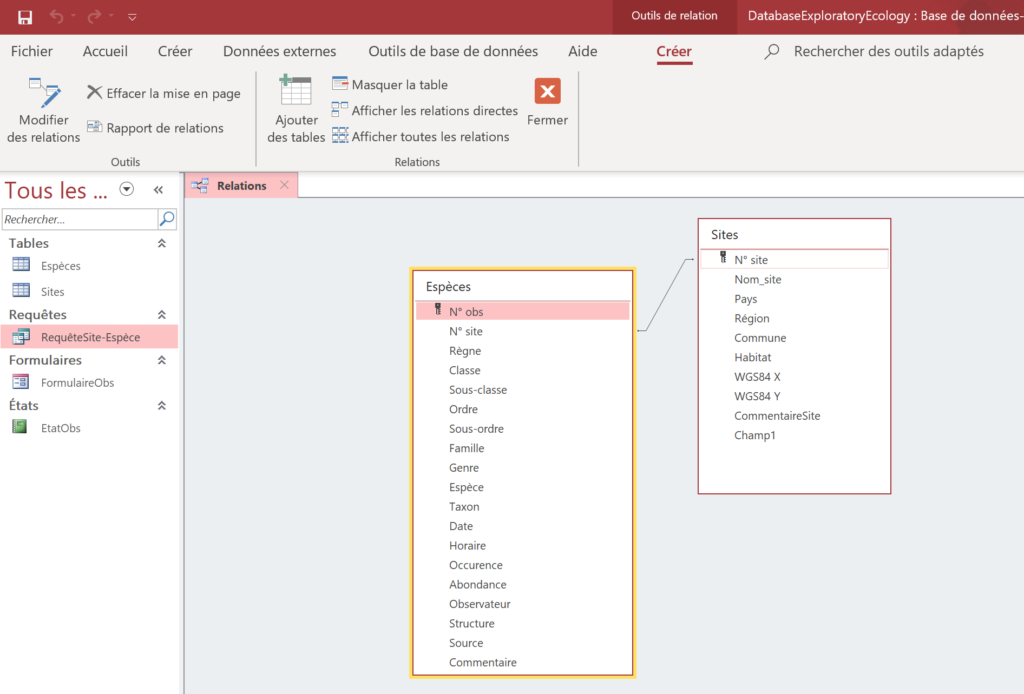This screenshot has height=694, width=1024.
Task: Select the Abondance field
Action: (522, 584)
